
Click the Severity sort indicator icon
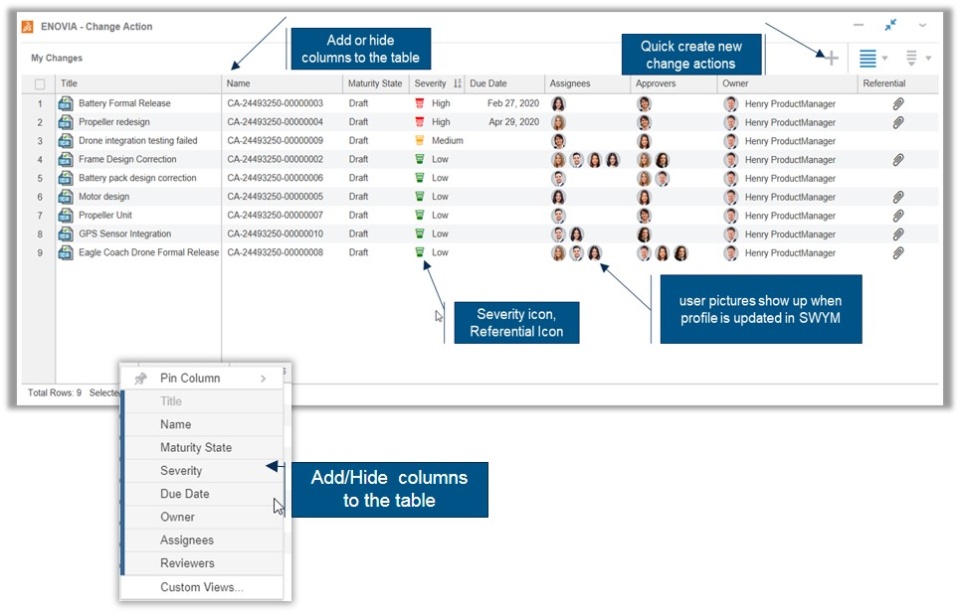457,83
